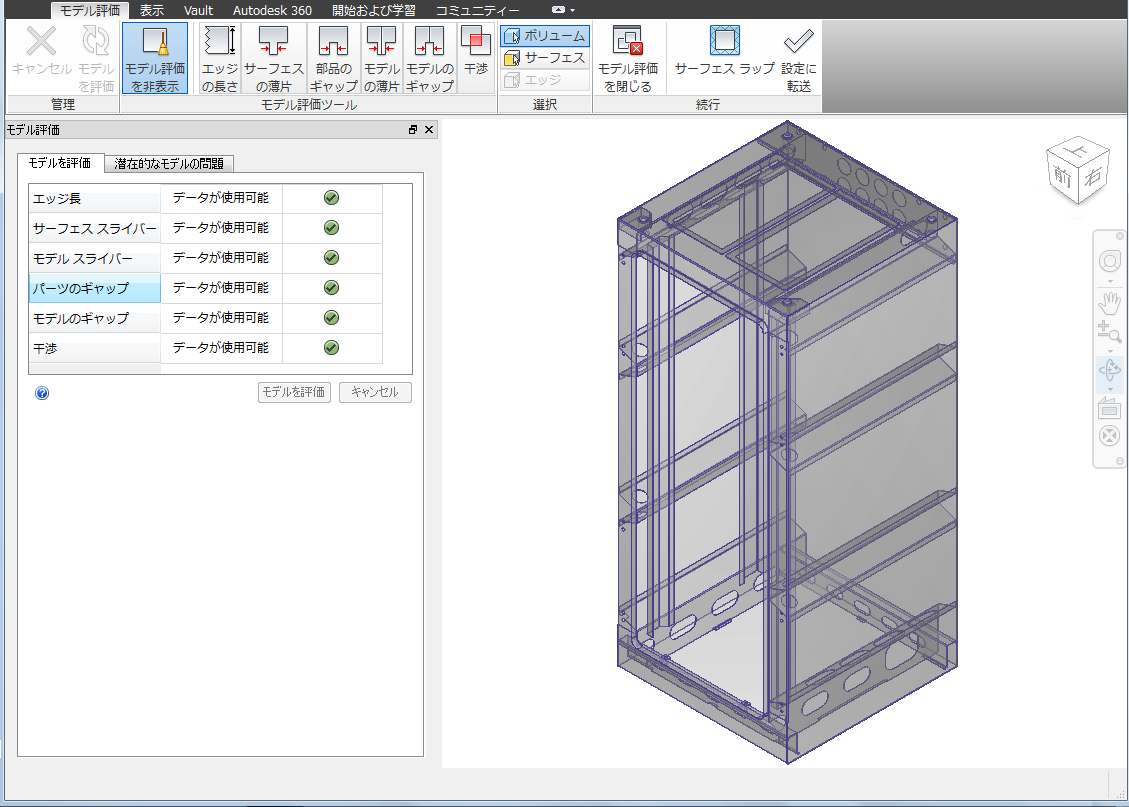1129x807 pixels.
Task: Open the steering wheel navigation tool
Action: click(1110, 261)
